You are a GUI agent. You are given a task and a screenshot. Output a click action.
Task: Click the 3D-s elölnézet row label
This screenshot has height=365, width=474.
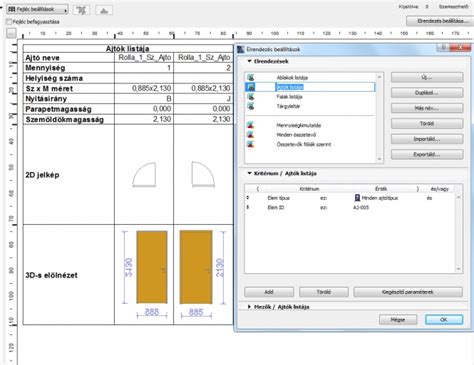51,275
